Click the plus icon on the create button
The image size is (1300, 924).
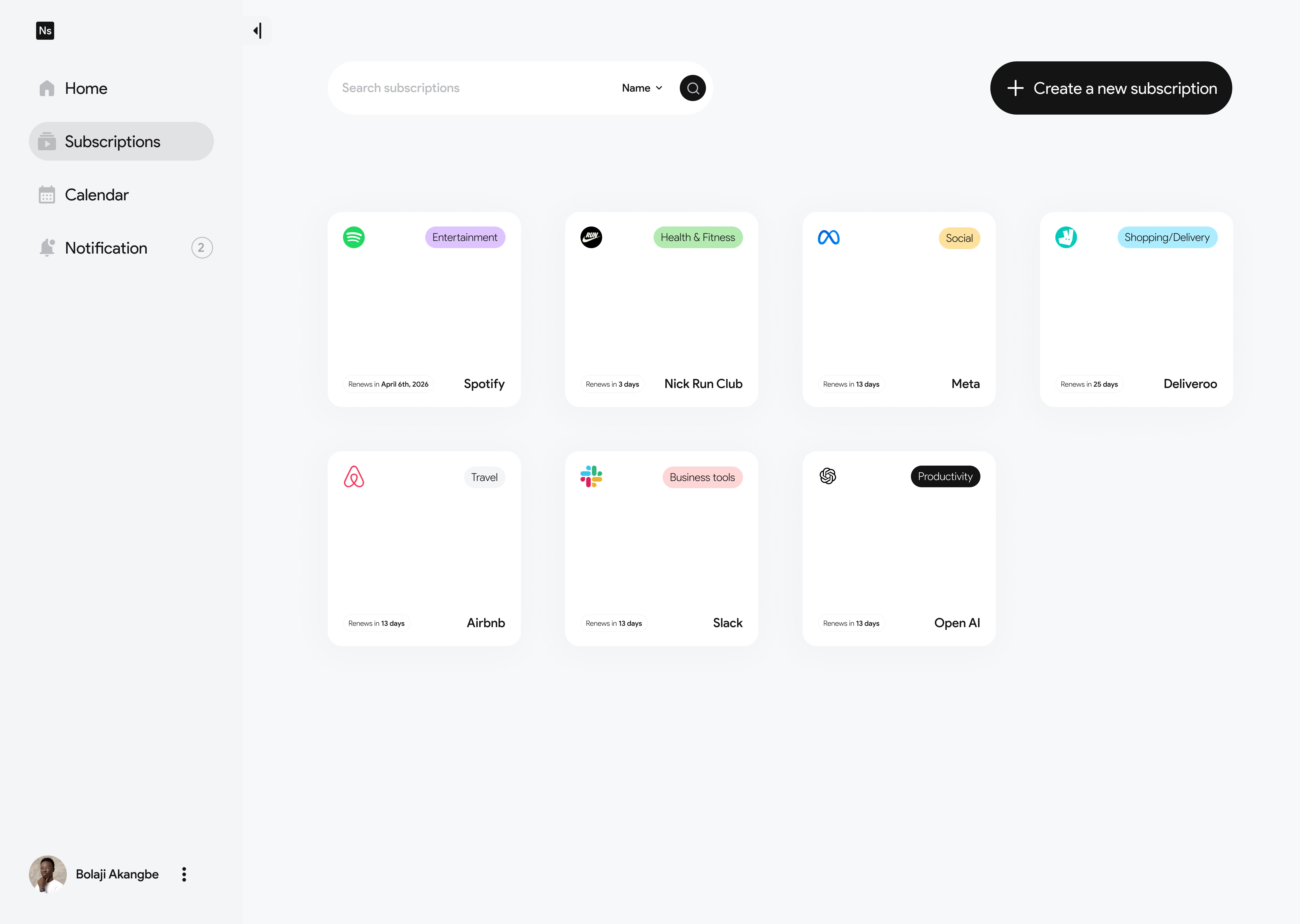1015,88
